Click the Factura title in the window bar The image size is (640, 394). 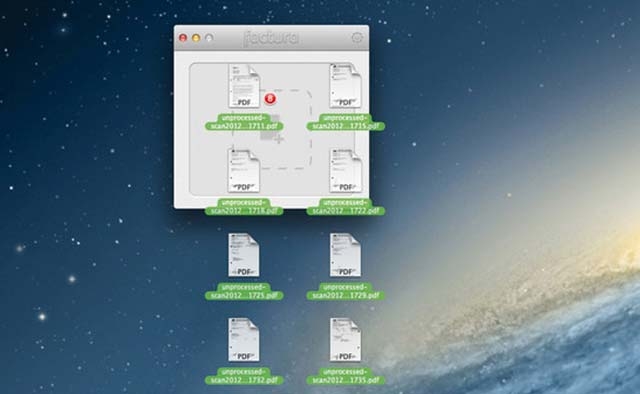tap(271, 38)
